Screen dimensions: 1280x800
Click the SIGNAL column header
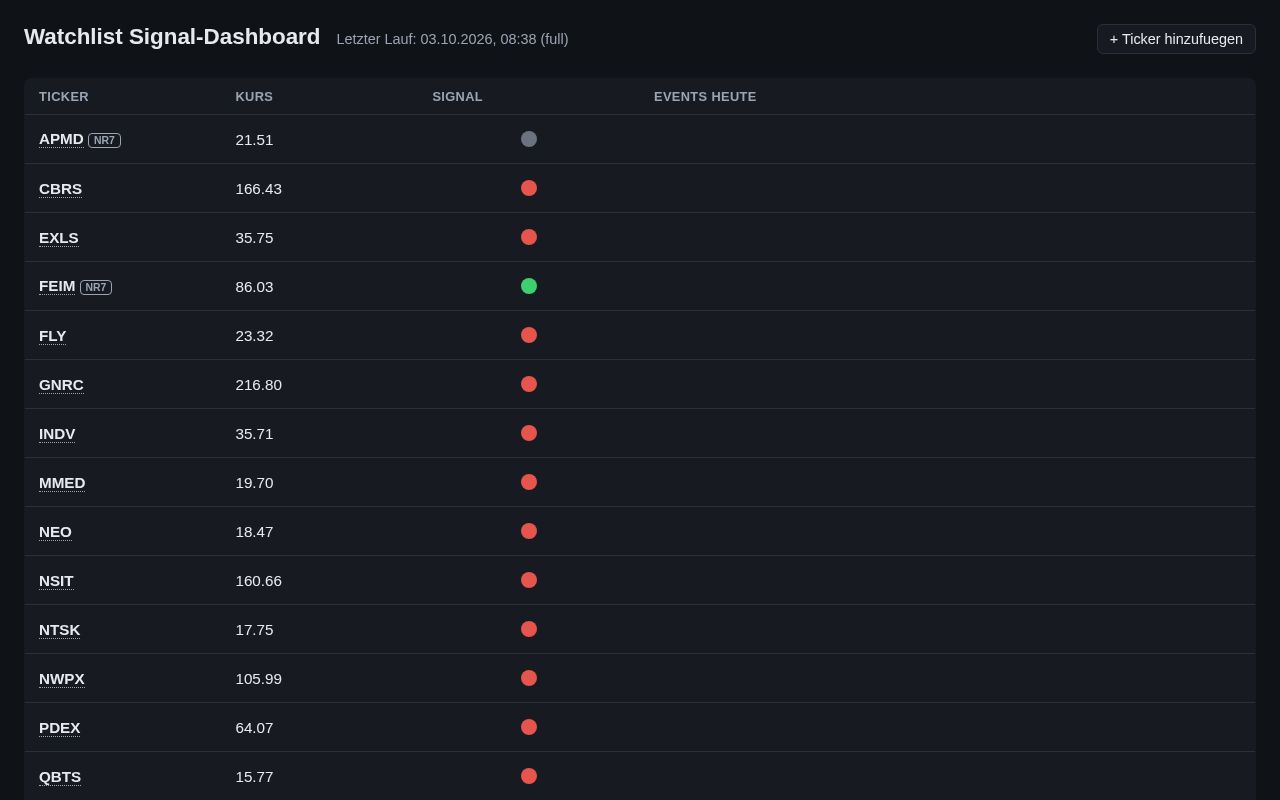pyautogui.click(x=457, y=97)
